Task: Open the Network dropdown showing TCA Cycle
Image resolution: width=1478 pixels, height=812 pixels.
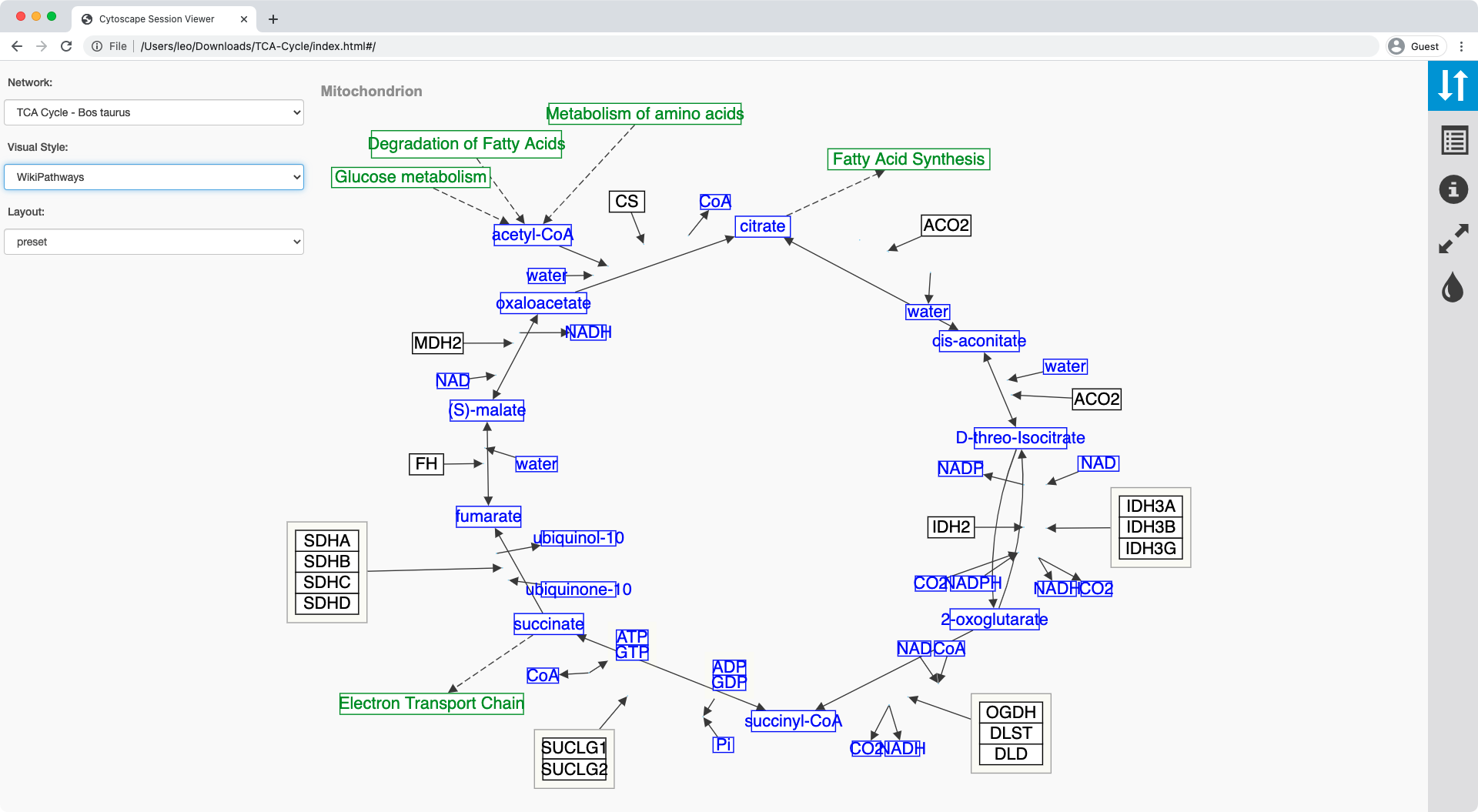Action: [x=154, y=112]
